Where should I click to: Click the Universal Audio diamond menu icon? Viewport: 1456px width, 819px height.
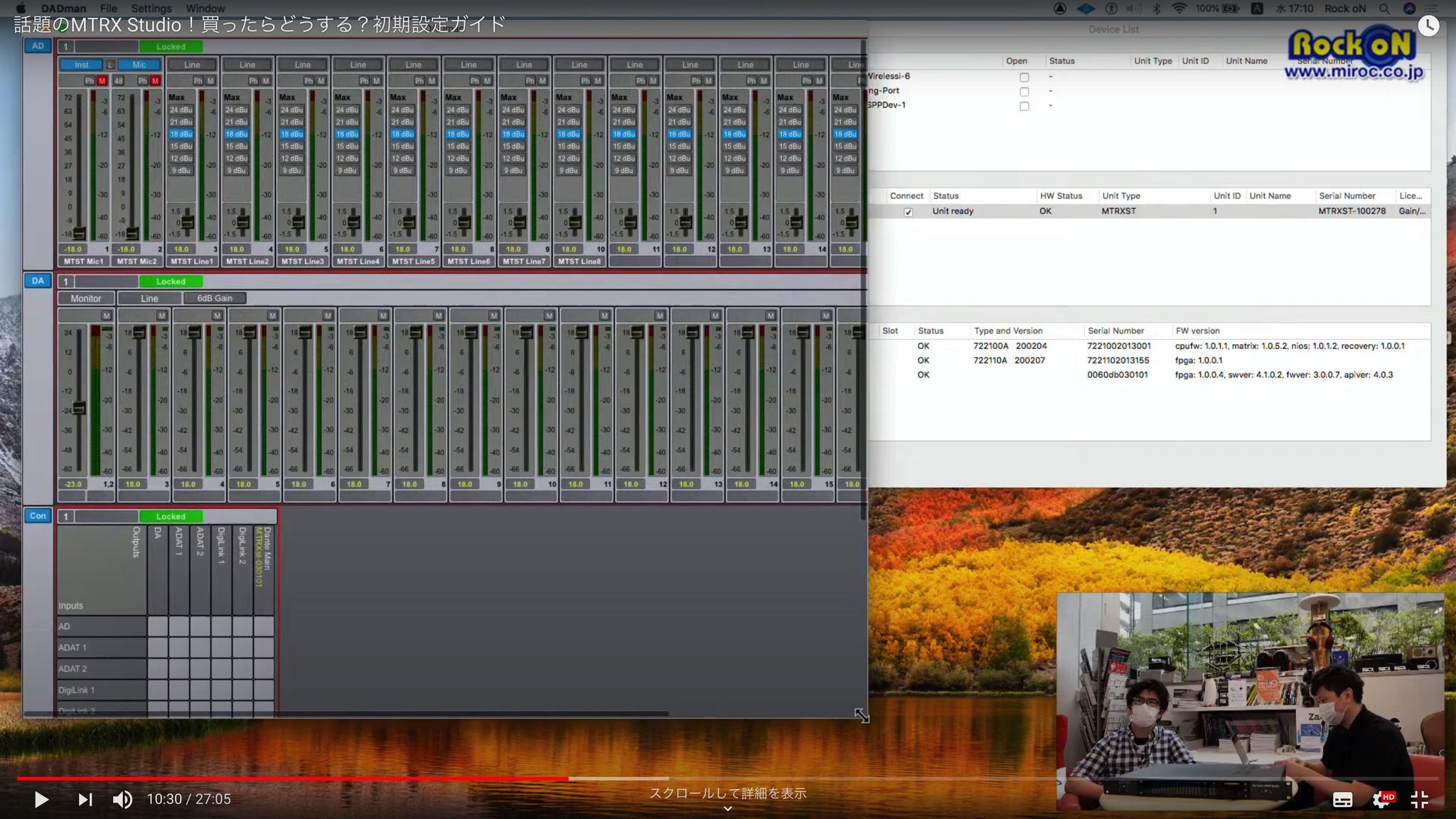click(1086, 9)
